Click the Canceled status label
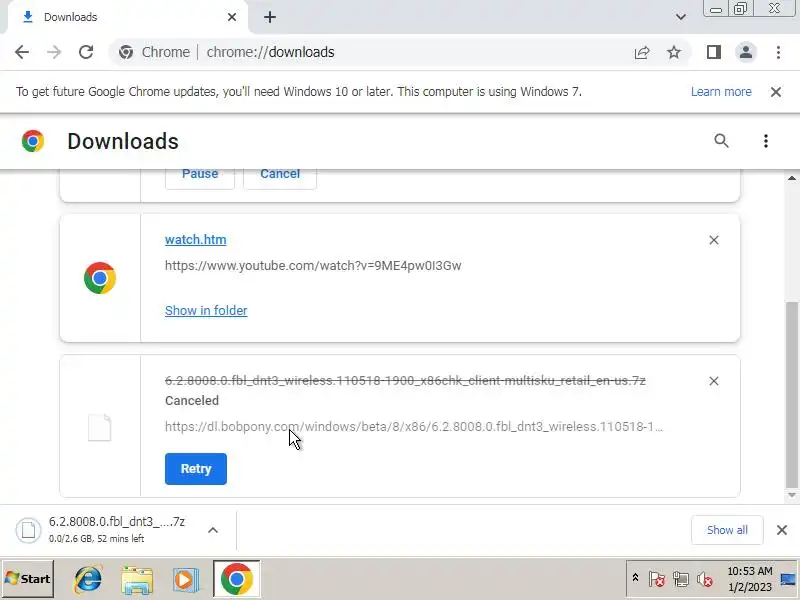 192,401
